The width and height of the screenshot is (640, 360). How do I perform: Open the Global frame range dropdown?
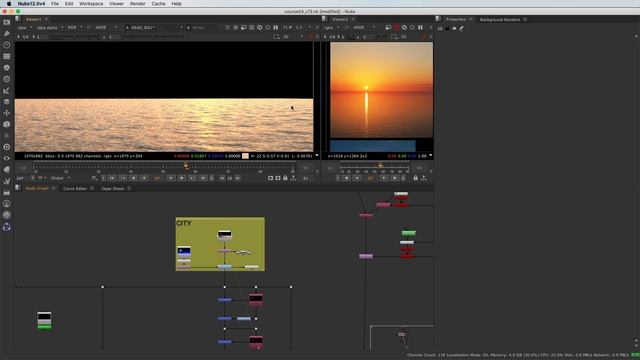pos(60,178)
